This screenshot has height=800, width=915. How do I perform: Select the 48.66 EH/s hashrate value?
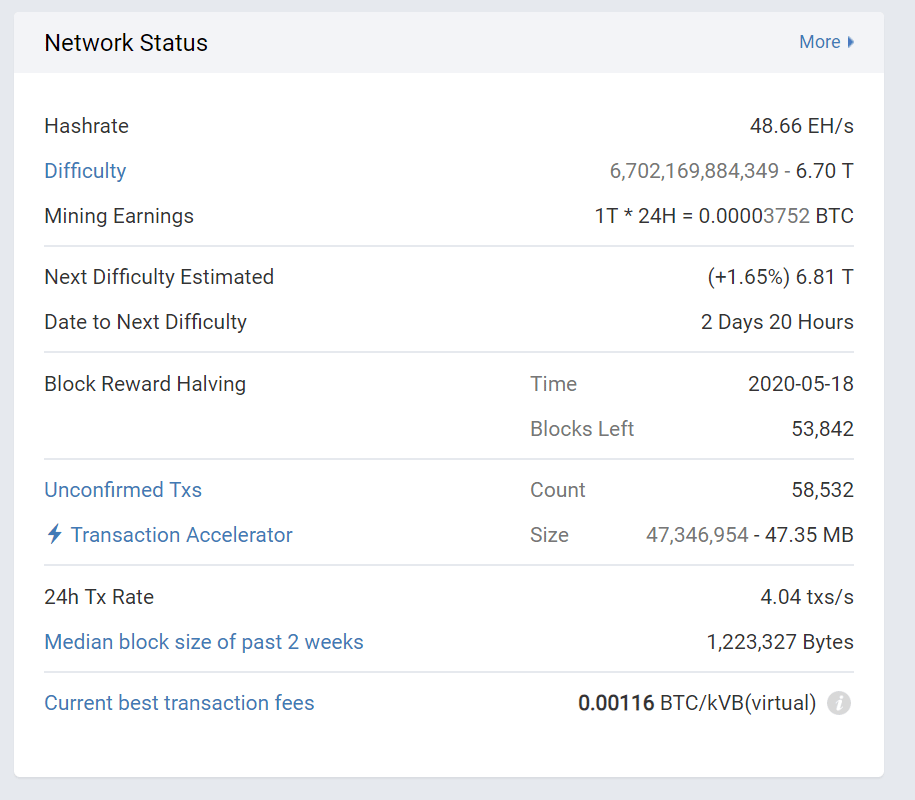pos(802,126)
